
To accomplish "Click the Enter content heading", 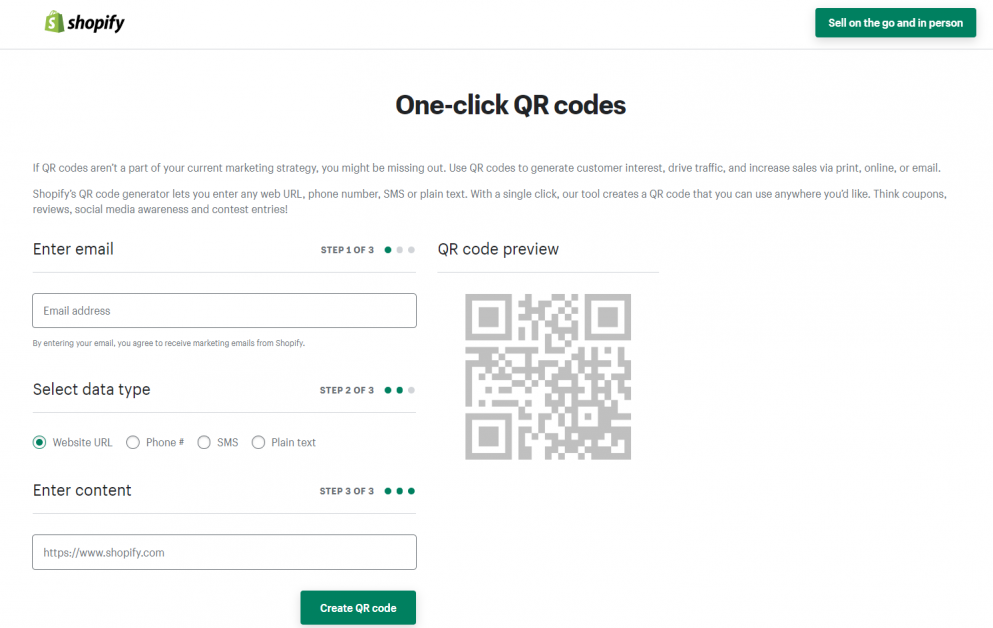I will (82, 491).
